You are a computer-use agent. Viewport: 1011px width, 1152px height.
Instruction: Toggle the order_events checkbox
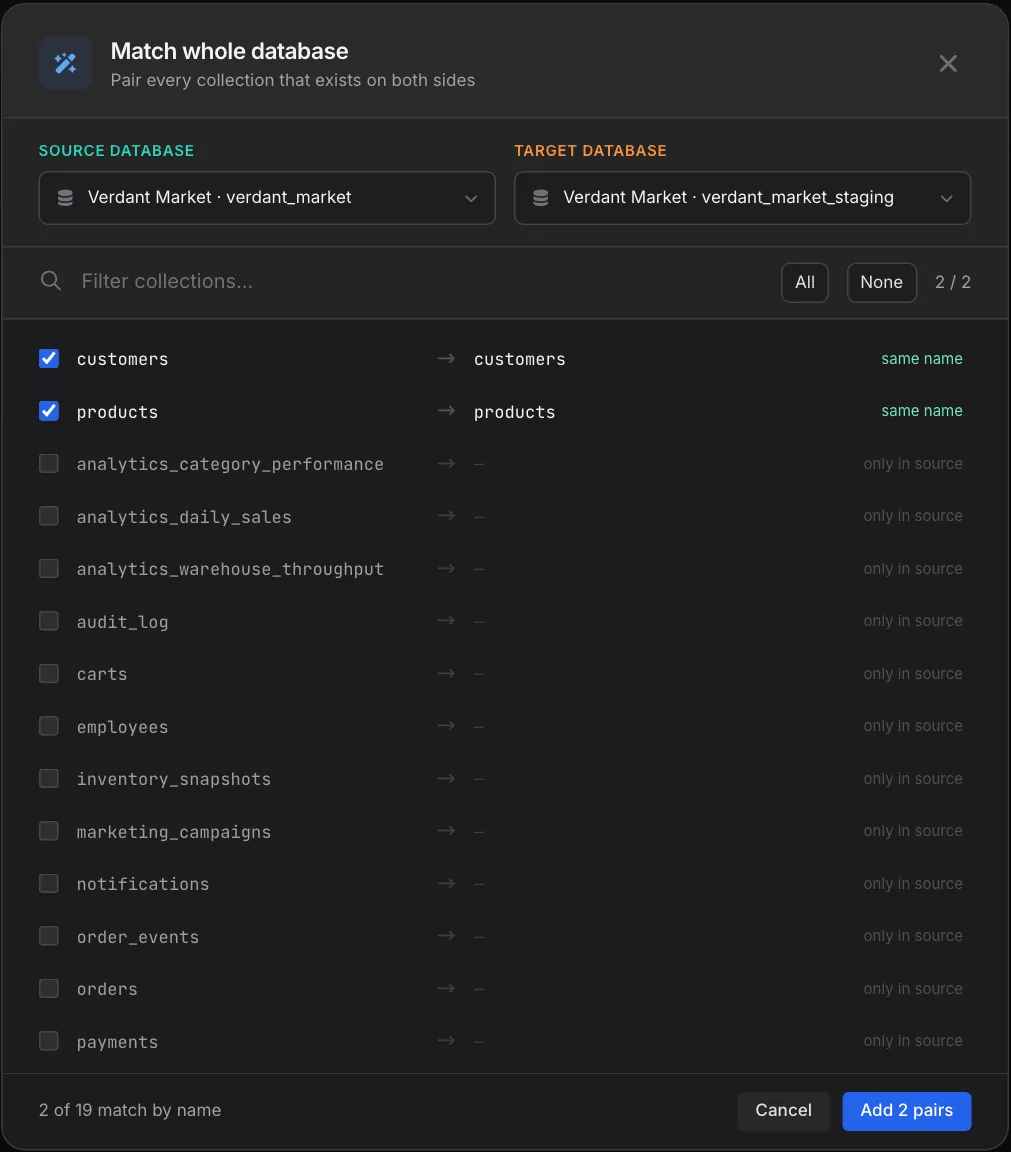click(x=48, y=936)
